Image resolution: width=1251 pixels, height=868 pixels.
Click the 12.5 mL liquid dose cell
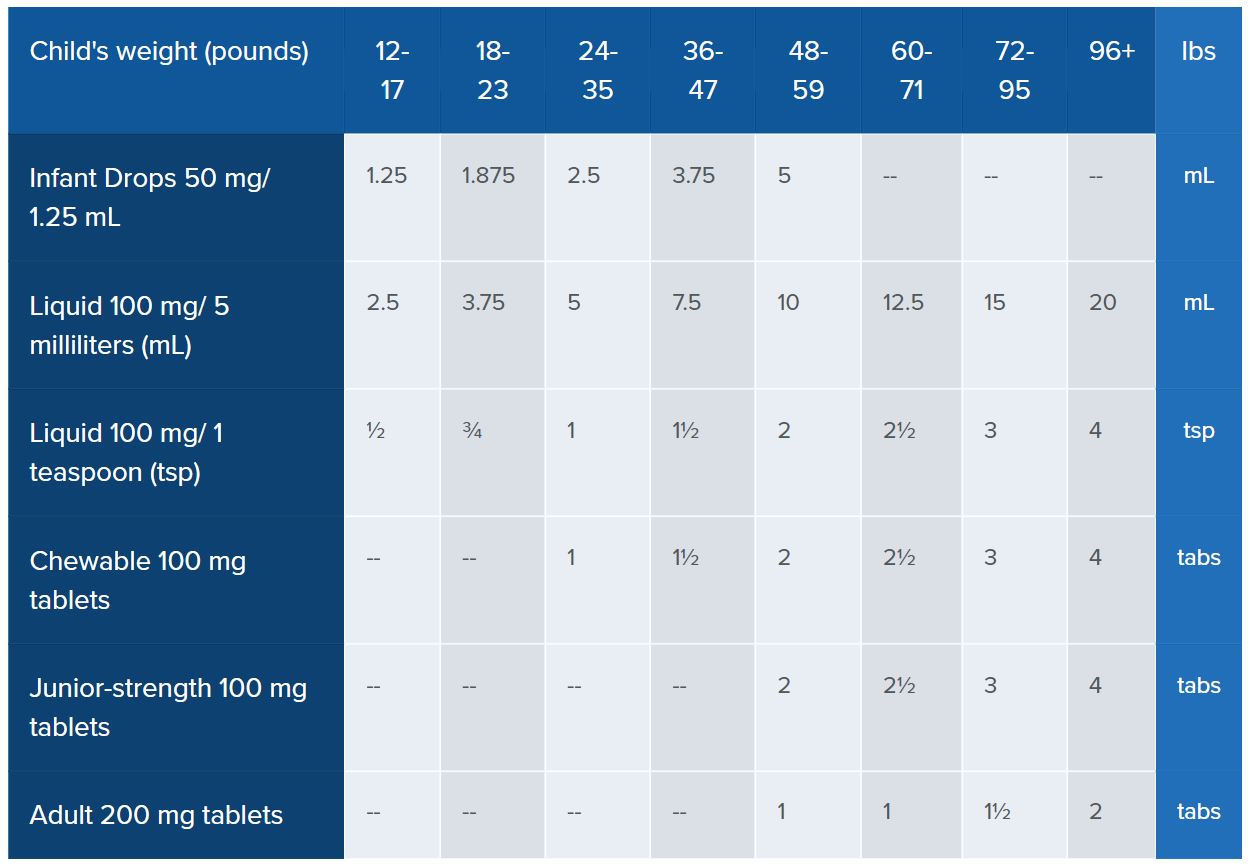(x=903, y=303)
